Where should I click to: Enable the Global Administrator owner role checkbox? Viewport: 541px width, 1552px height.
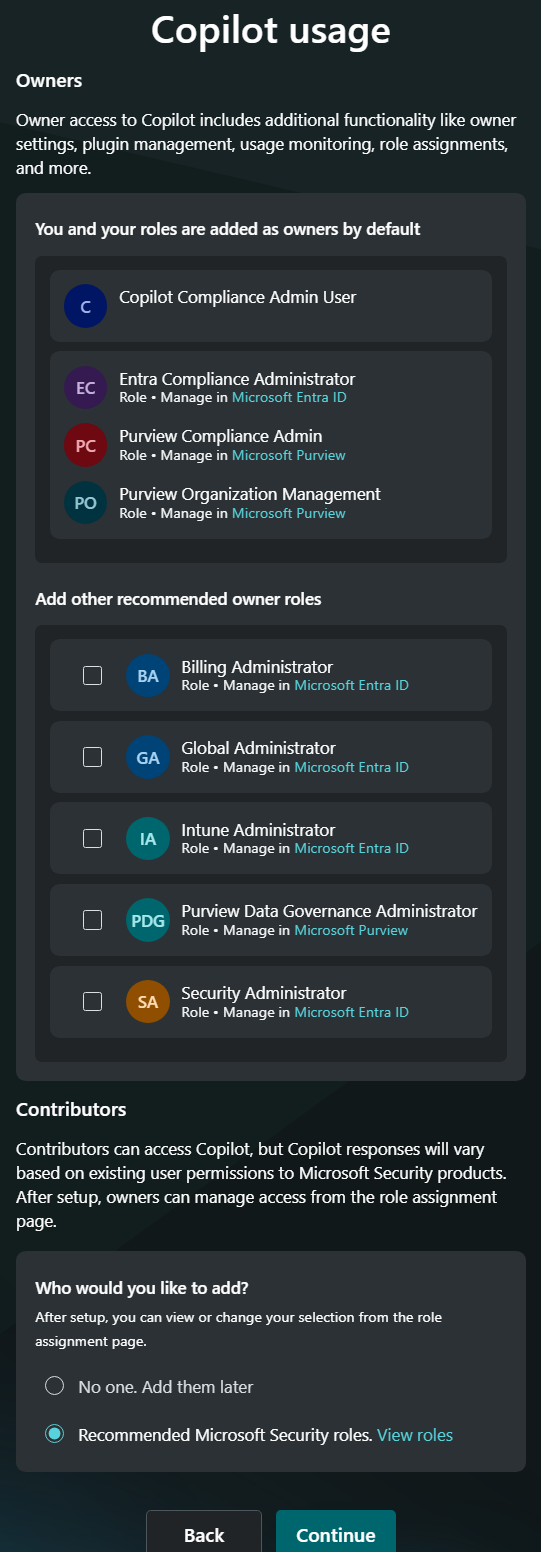[x=92, y=757]
